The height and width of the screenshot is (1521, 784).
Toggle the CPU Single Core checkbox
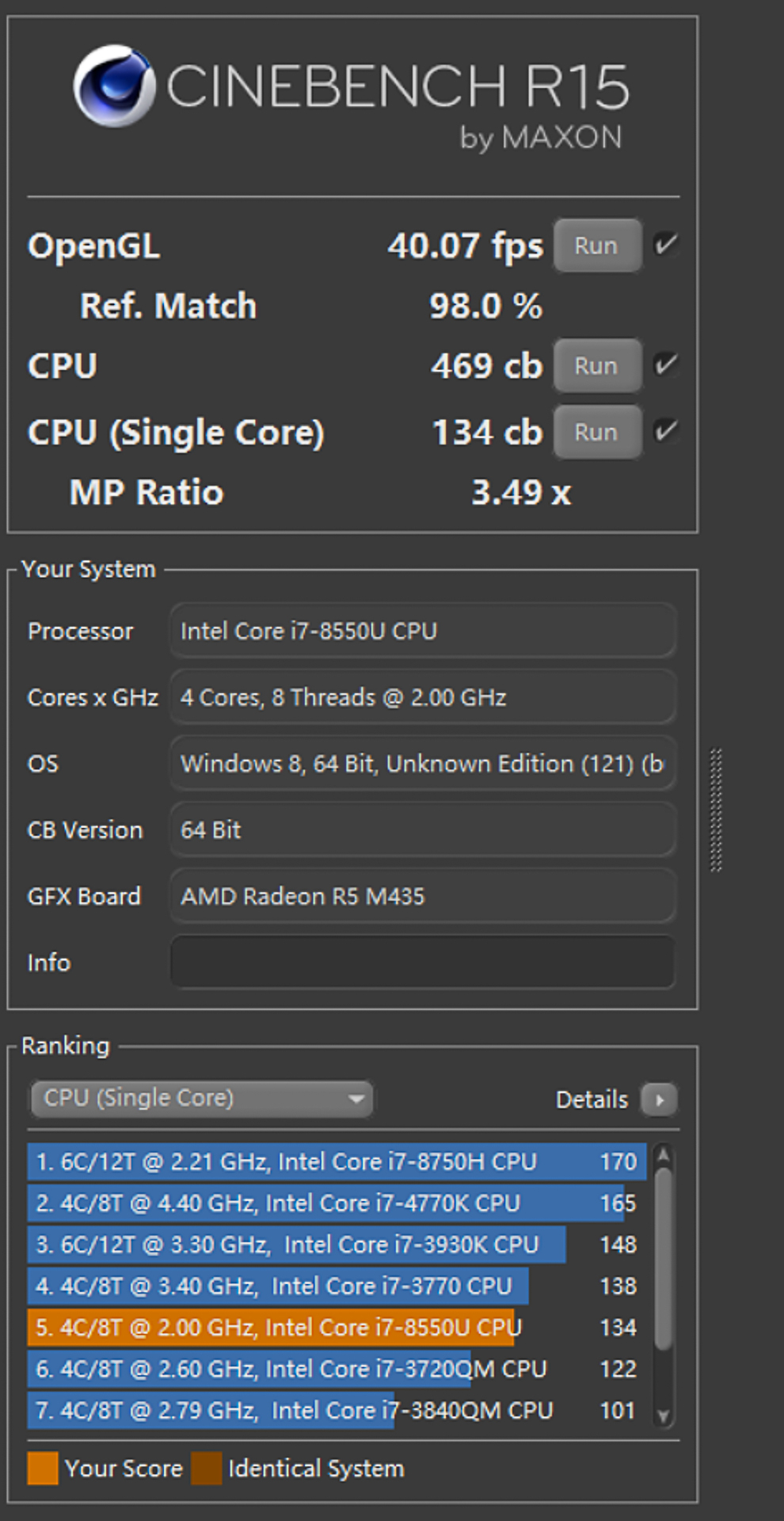666,432
